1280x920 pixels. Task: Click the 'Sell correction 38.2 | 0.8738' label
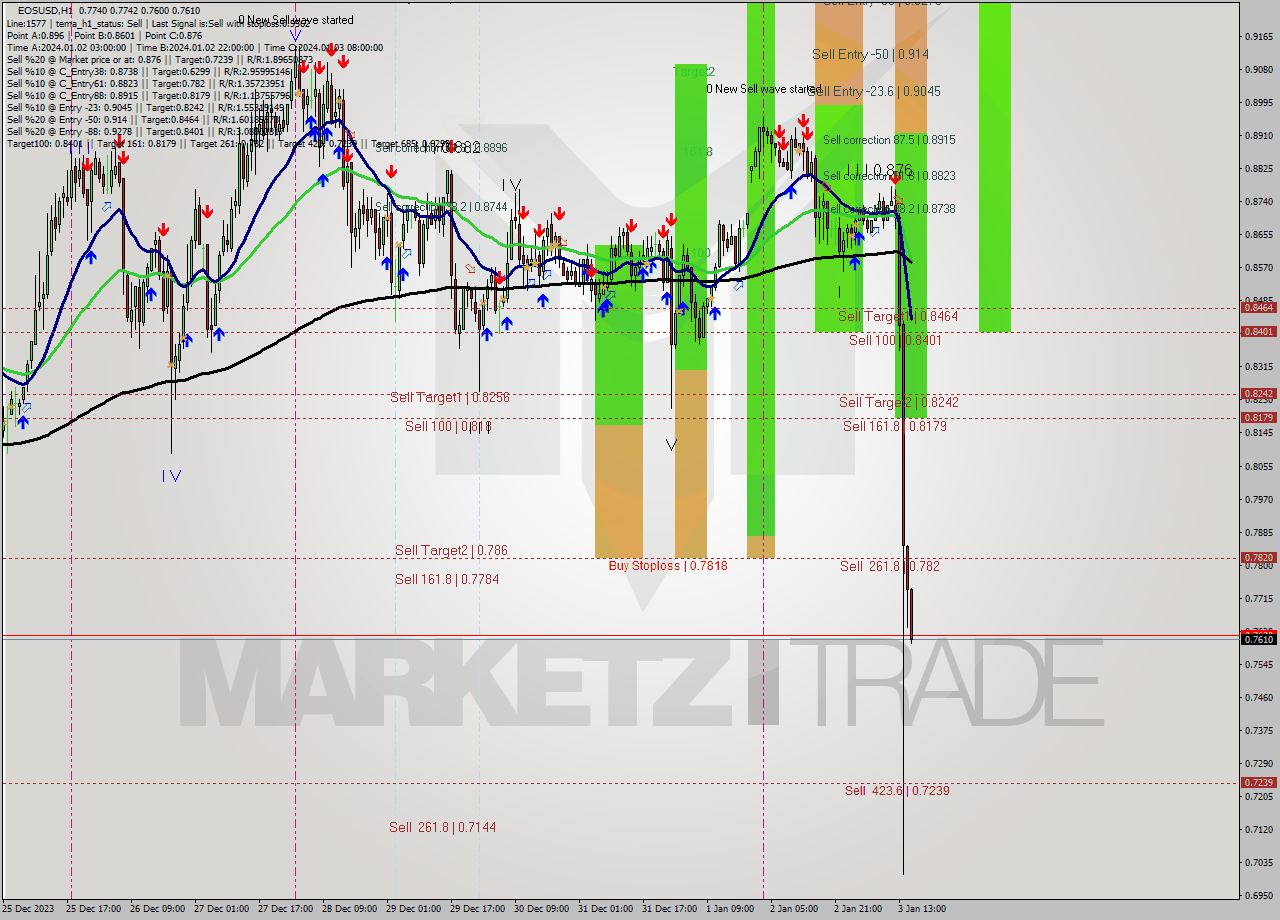point(889,209)
